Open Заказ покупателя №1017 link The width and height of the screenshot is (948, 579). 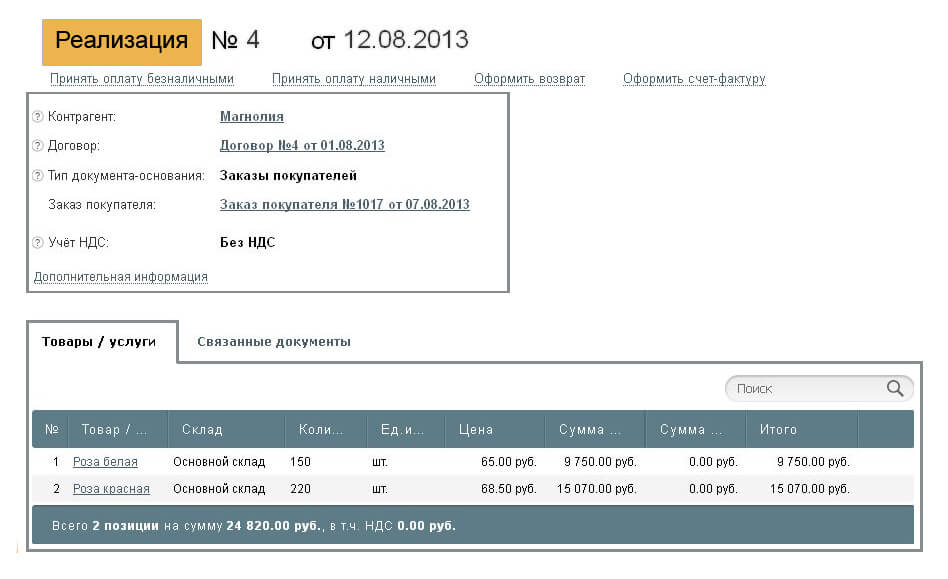coord(344,205)
